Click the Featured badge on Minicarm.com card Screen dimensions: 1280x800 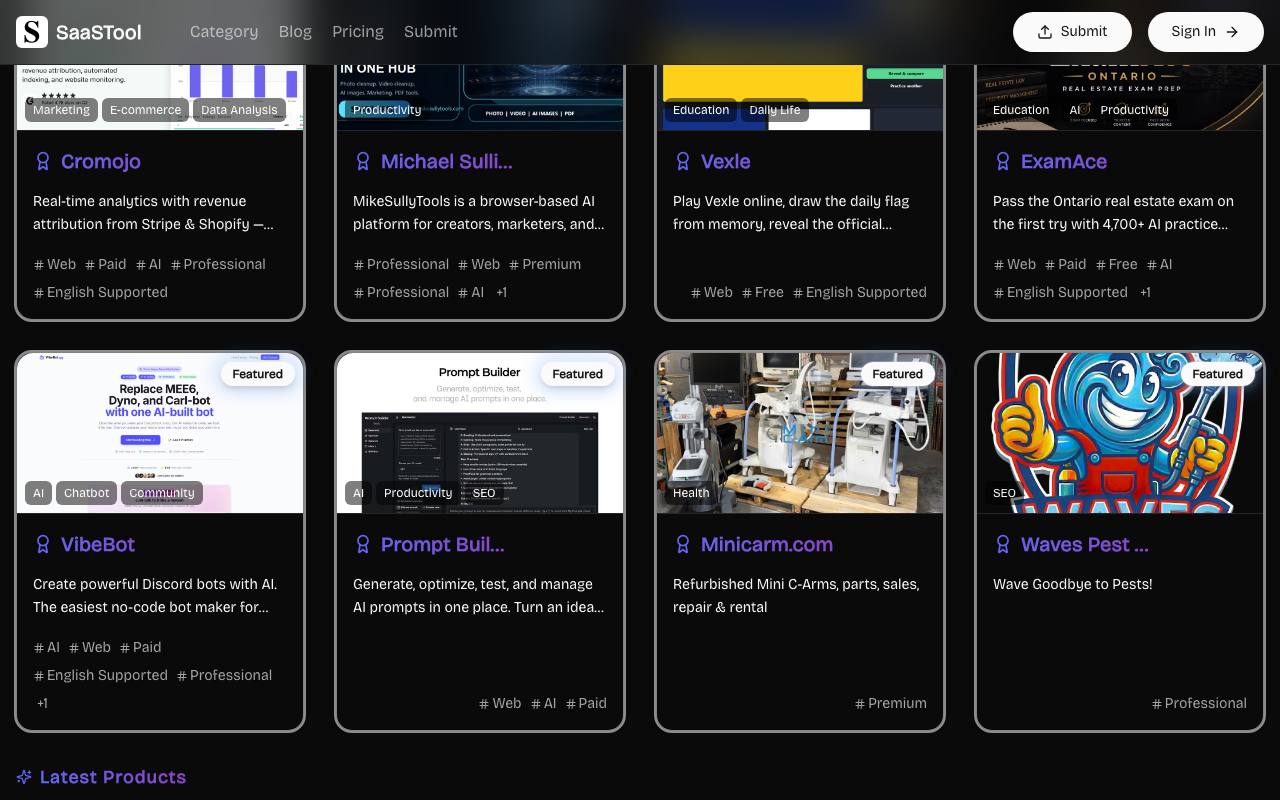point(898,374)
